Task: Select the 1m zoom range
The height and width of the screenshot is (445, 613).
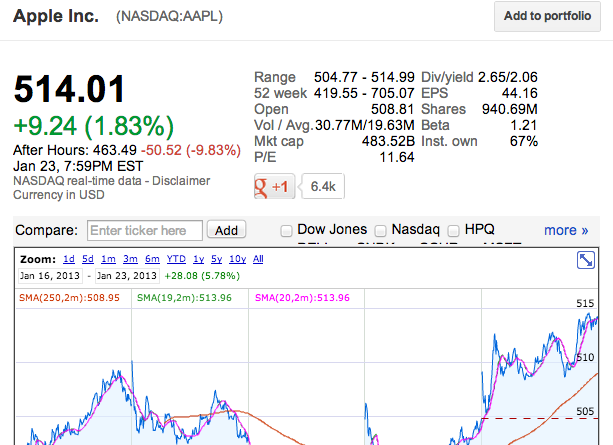Action: tap(110, 258)
